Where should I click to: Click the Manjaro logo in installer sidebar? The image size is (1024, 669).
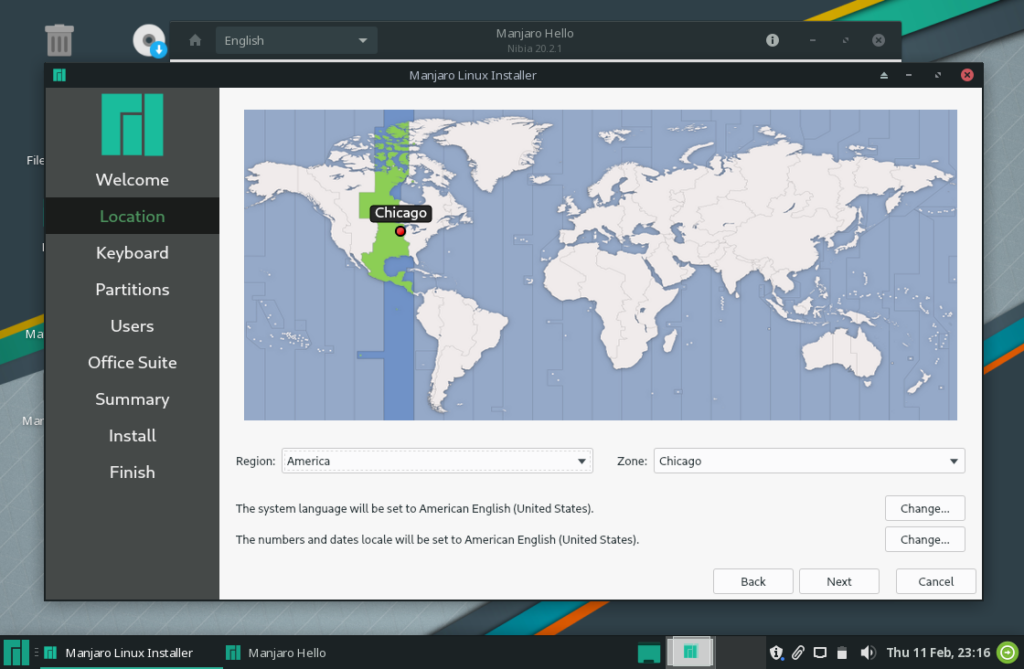pyautogui.click(x=132, y=124)
